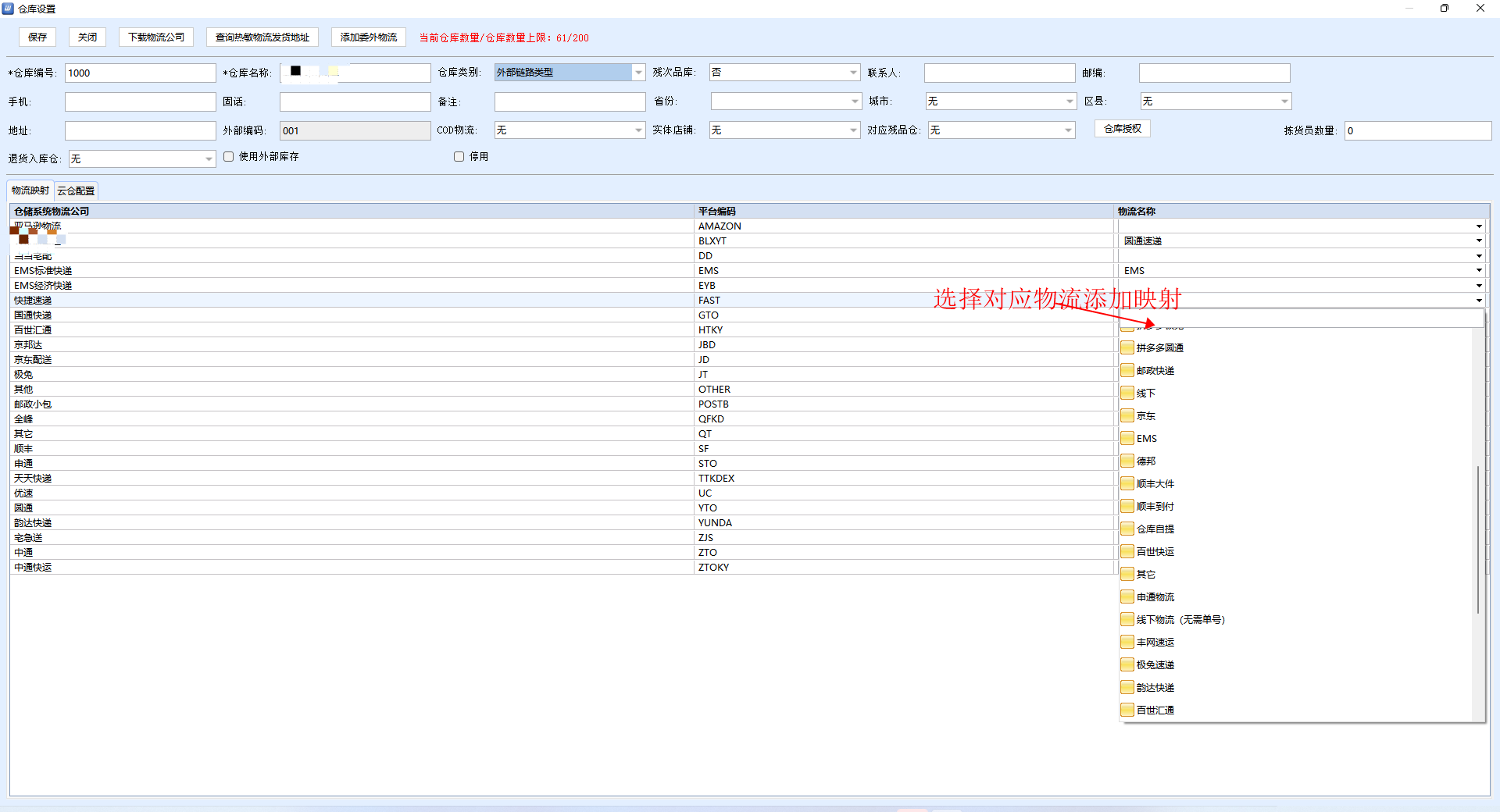Click the 仓库设置 window title icon
Viewport: 1500px width, 812px height.
coord(8,9)
